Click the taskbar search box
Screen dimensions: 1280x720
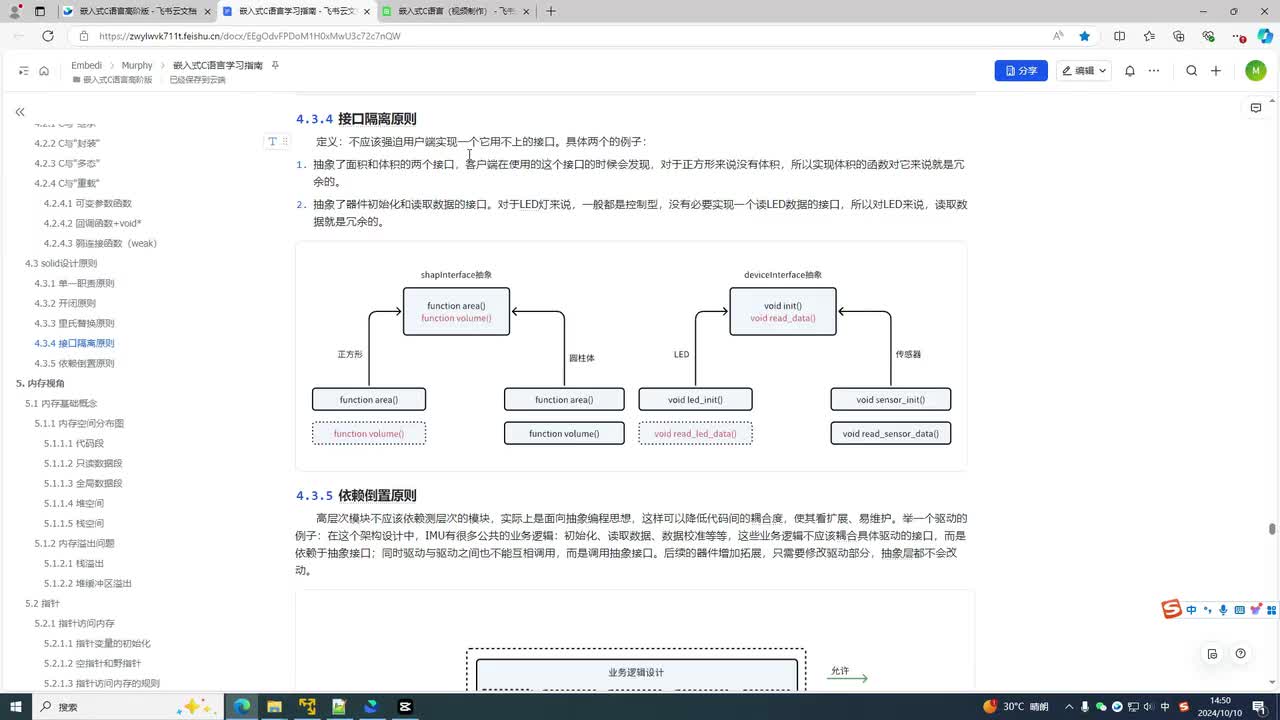coord(128,706)
